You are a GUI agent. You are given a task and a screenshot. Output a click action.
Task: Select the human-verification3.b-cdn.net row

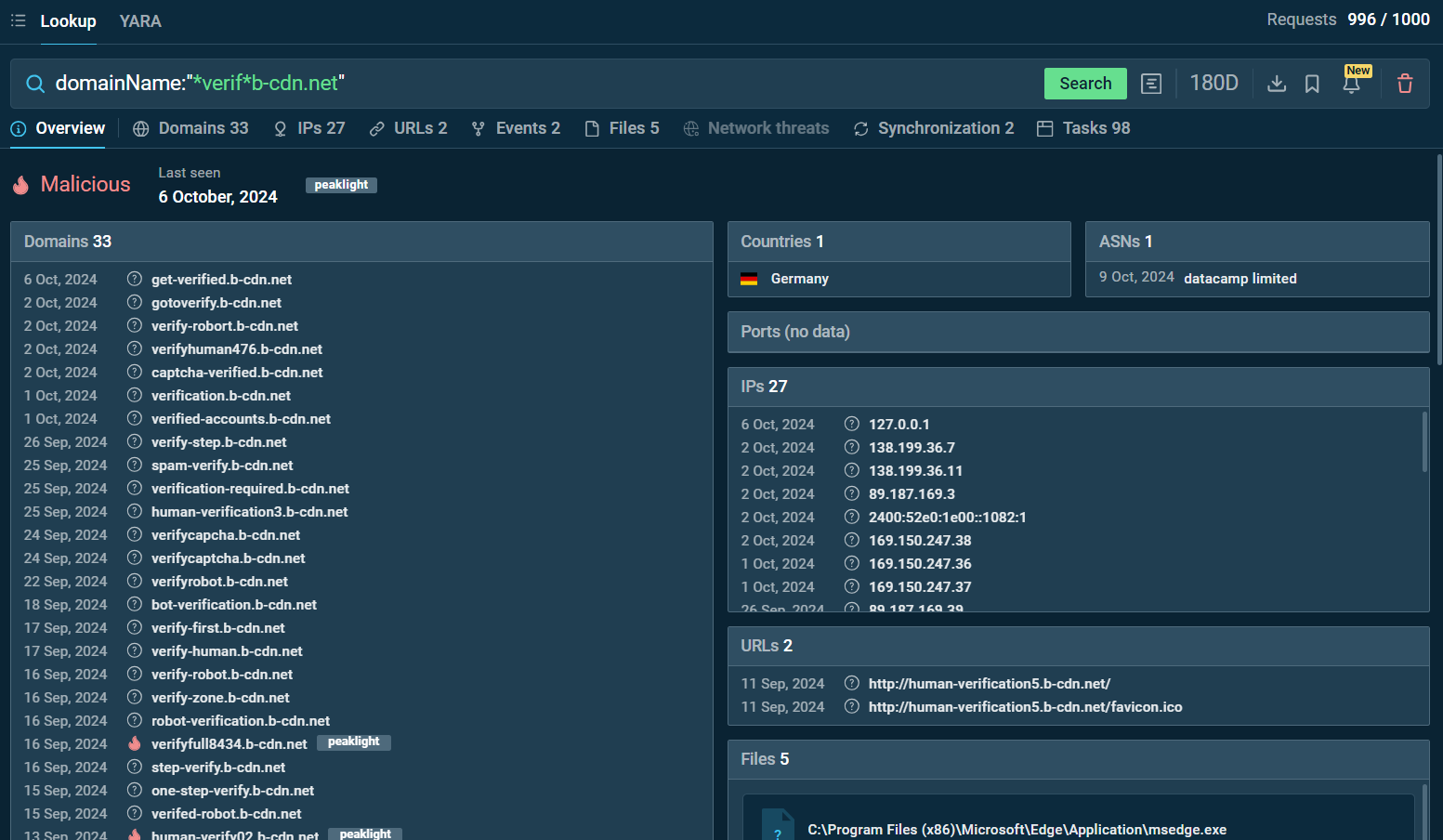tap(361, 512)
